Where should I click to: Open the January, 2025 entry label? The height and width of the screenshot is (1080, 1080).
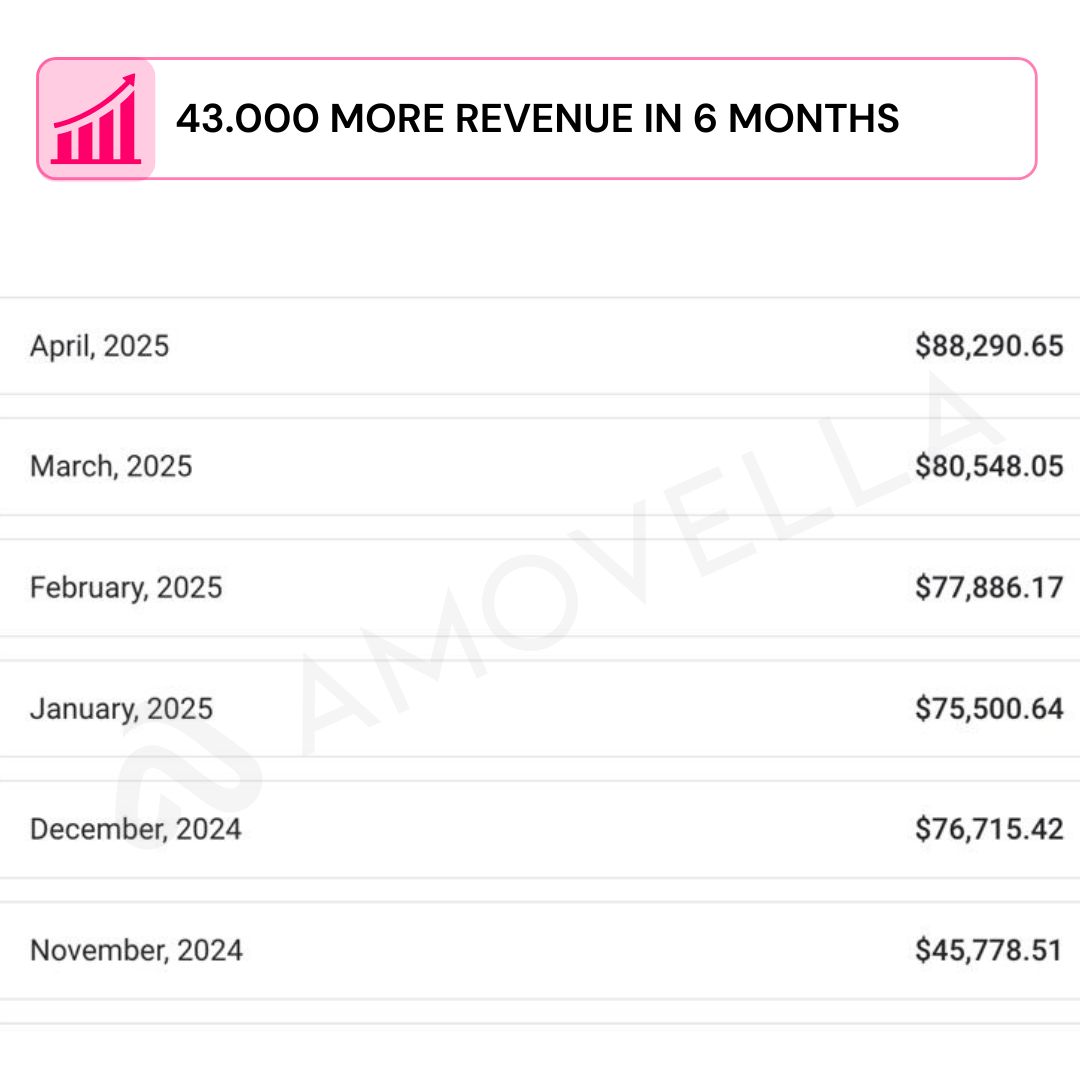[x=121, y=709]
